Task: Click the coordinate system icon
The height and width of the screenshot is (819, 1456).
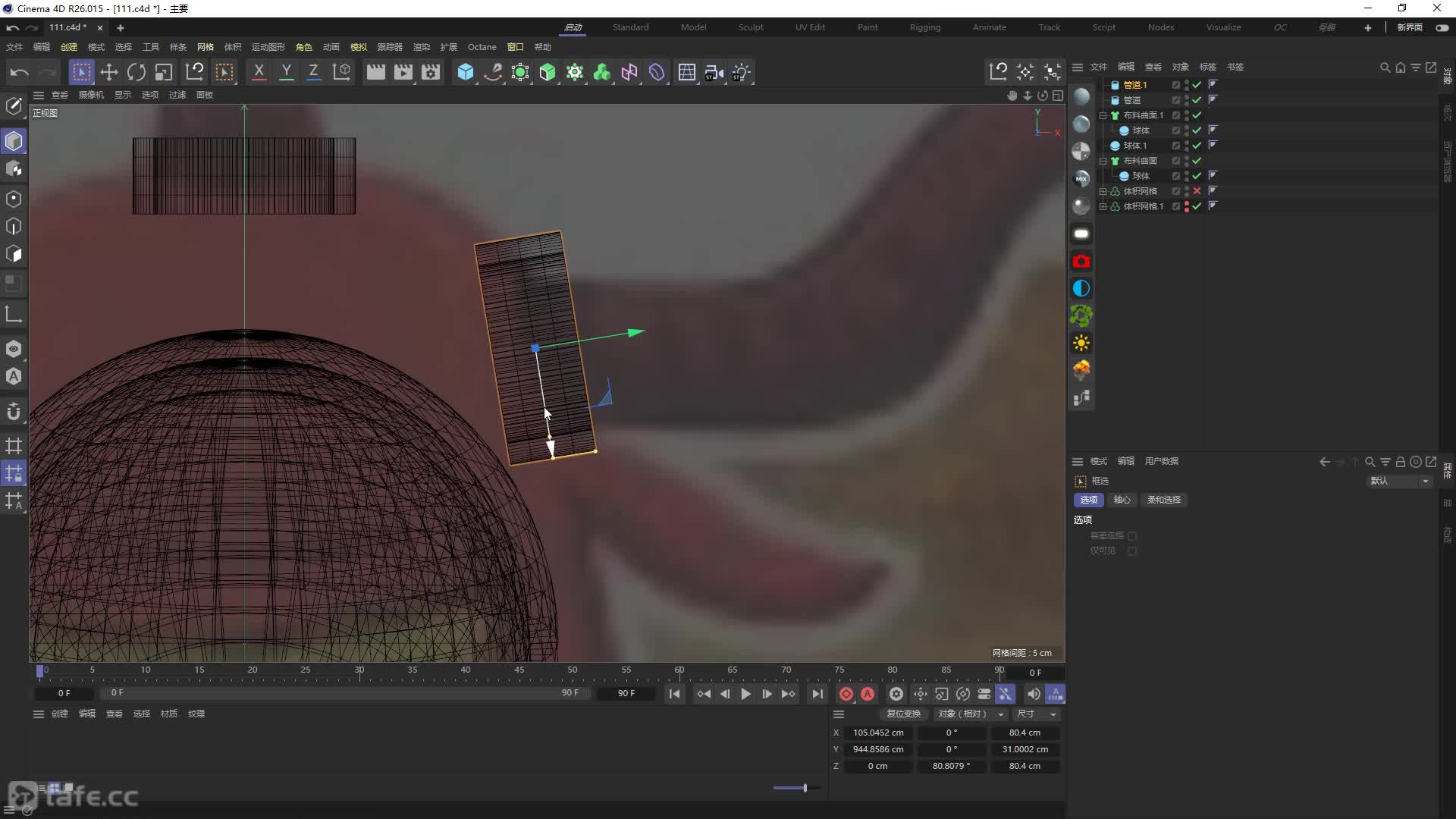Action: 342,72
